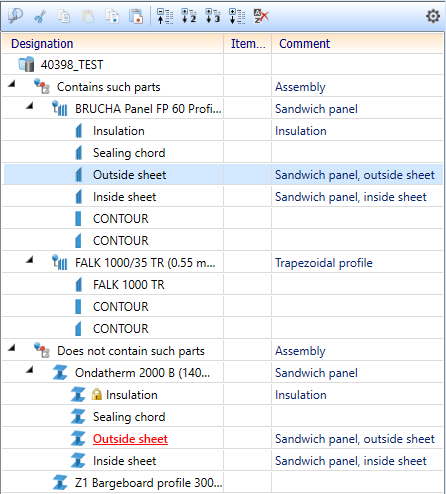The height and width of the screenshot is (494, 446).
Task: Click the search magnifier toolbar icon
Action: click(x=15, y=16)
